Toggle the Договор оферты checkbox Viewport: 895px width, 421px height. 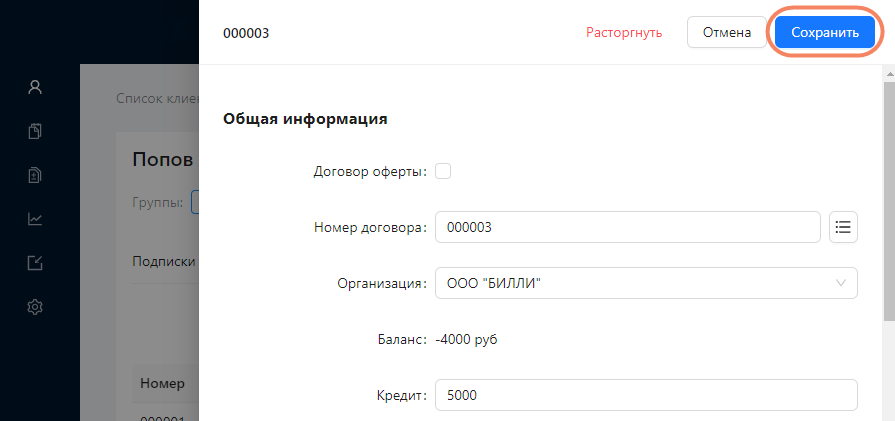[443, 171]
